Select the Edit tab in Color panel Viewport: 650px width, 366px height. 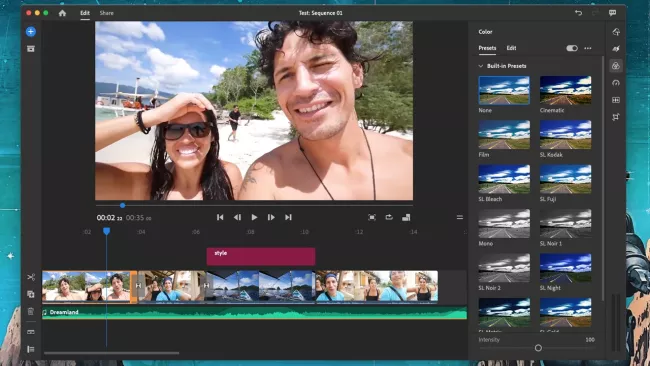point(511,48)
